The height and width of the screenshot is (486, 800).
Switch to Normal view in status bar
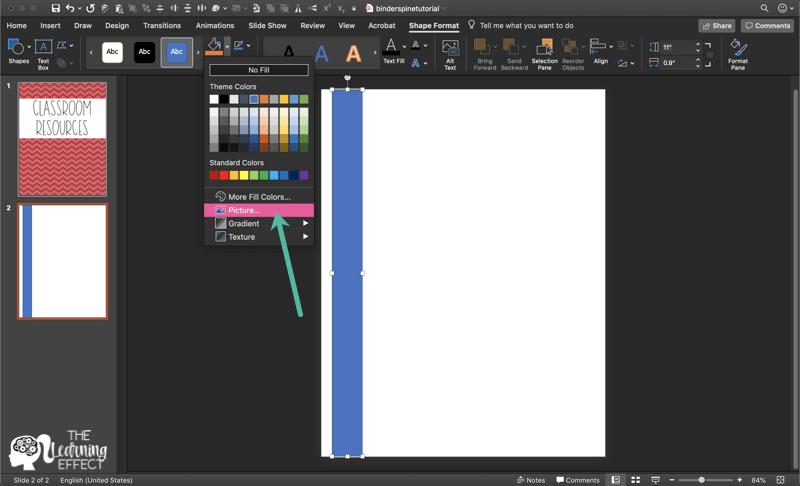coord(616,480)
